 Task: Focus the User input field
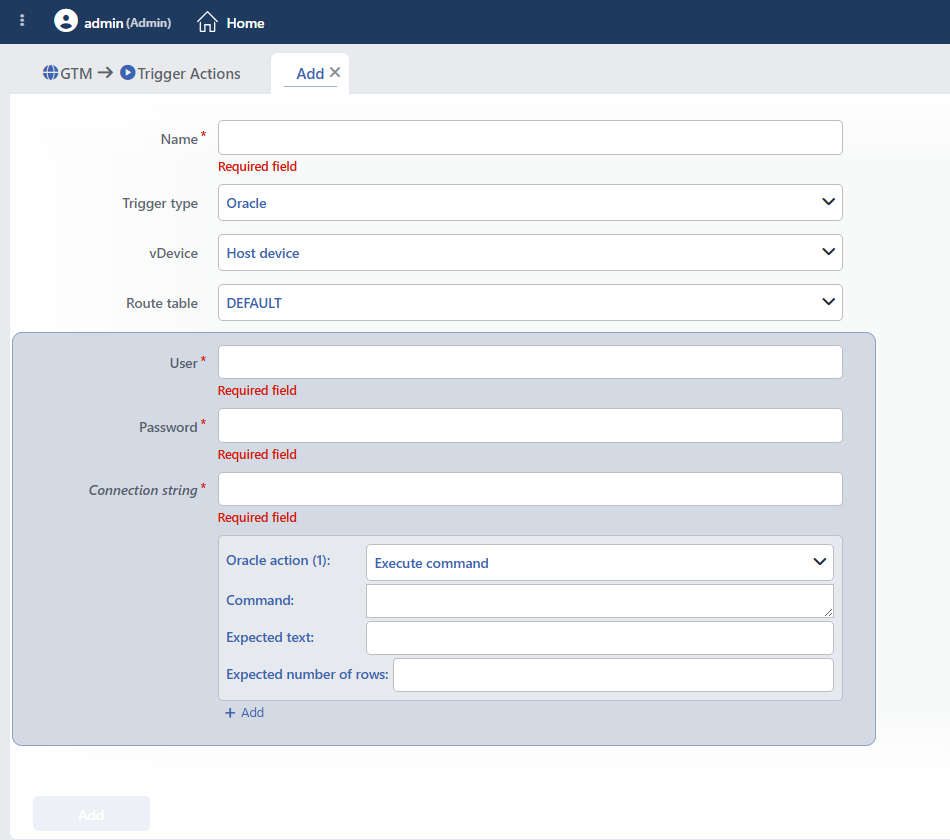[530, 362]
